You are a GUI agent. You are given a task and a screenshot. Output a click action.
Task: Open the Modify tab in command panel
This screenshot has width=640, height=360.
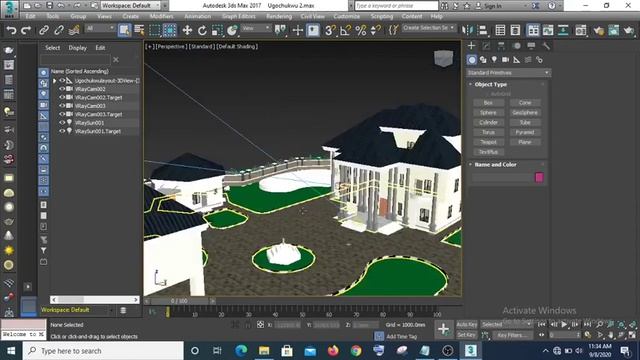pos(487,46)
